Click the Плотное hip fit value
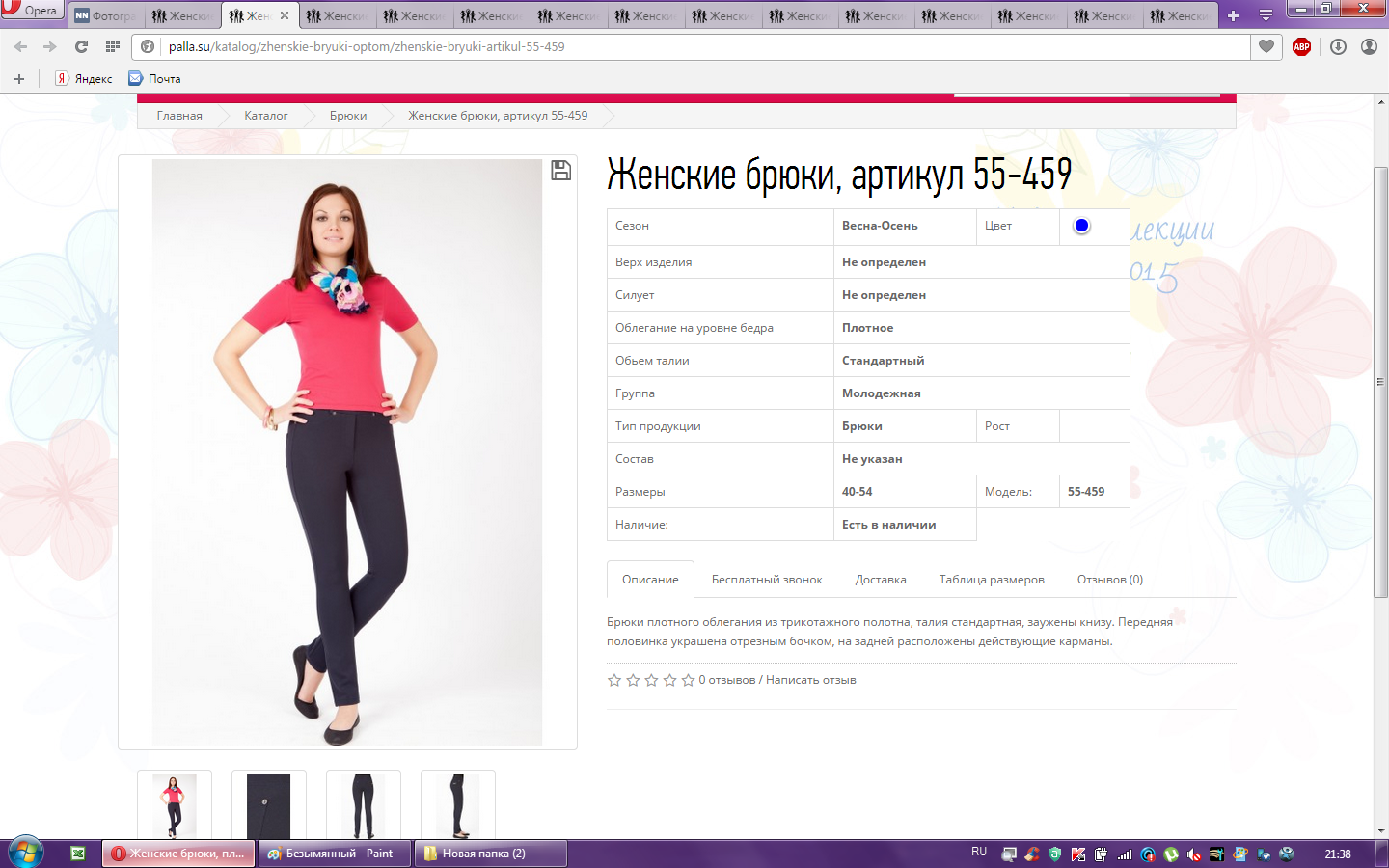Image resolution: width=1389 pixels, height=868 pixels. tap(867, 328)
